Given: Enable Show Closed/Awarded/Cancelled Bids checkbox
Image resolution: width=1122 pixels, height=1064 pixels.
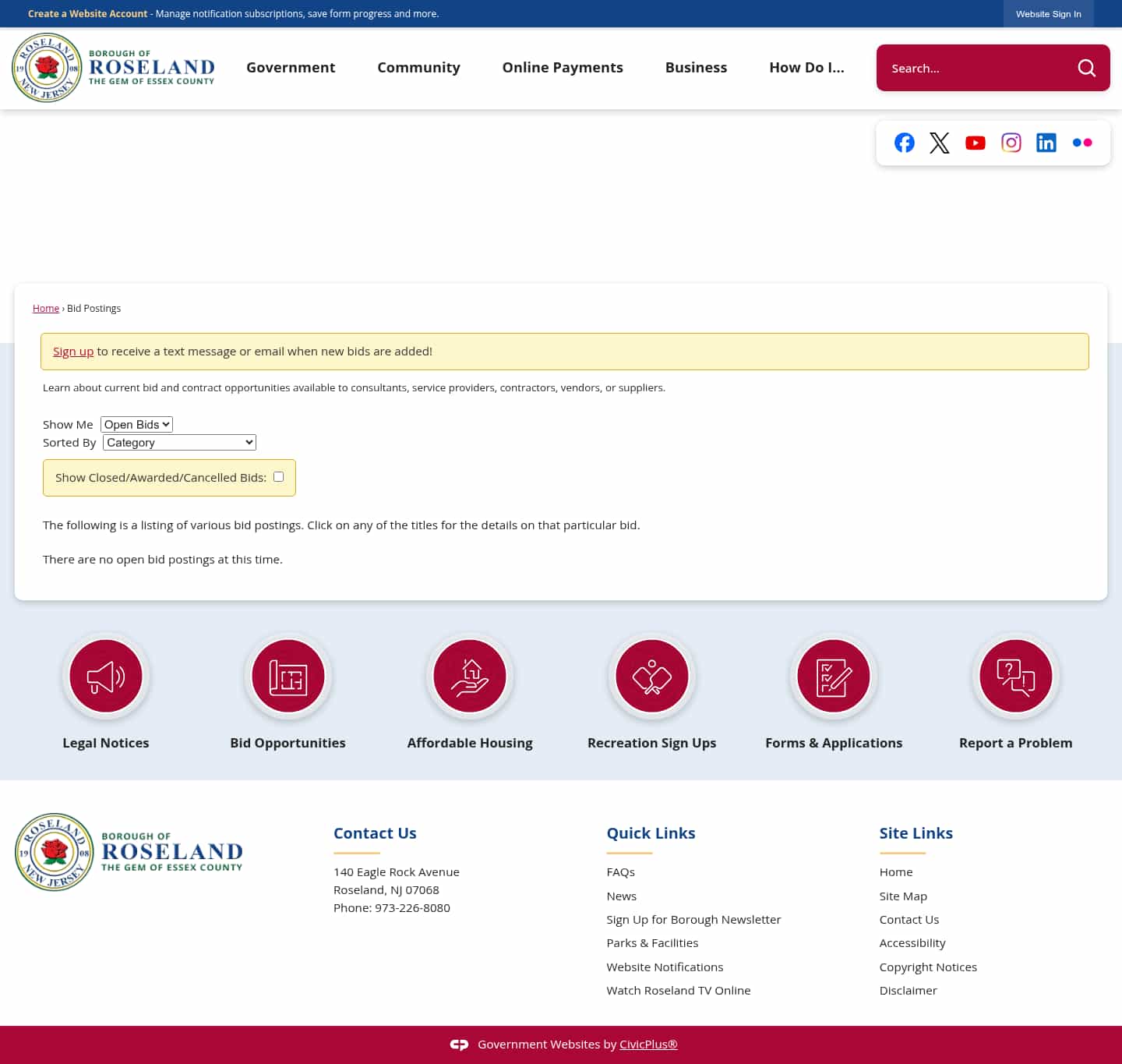Looking at the screenshot, I should pos(278,476).
